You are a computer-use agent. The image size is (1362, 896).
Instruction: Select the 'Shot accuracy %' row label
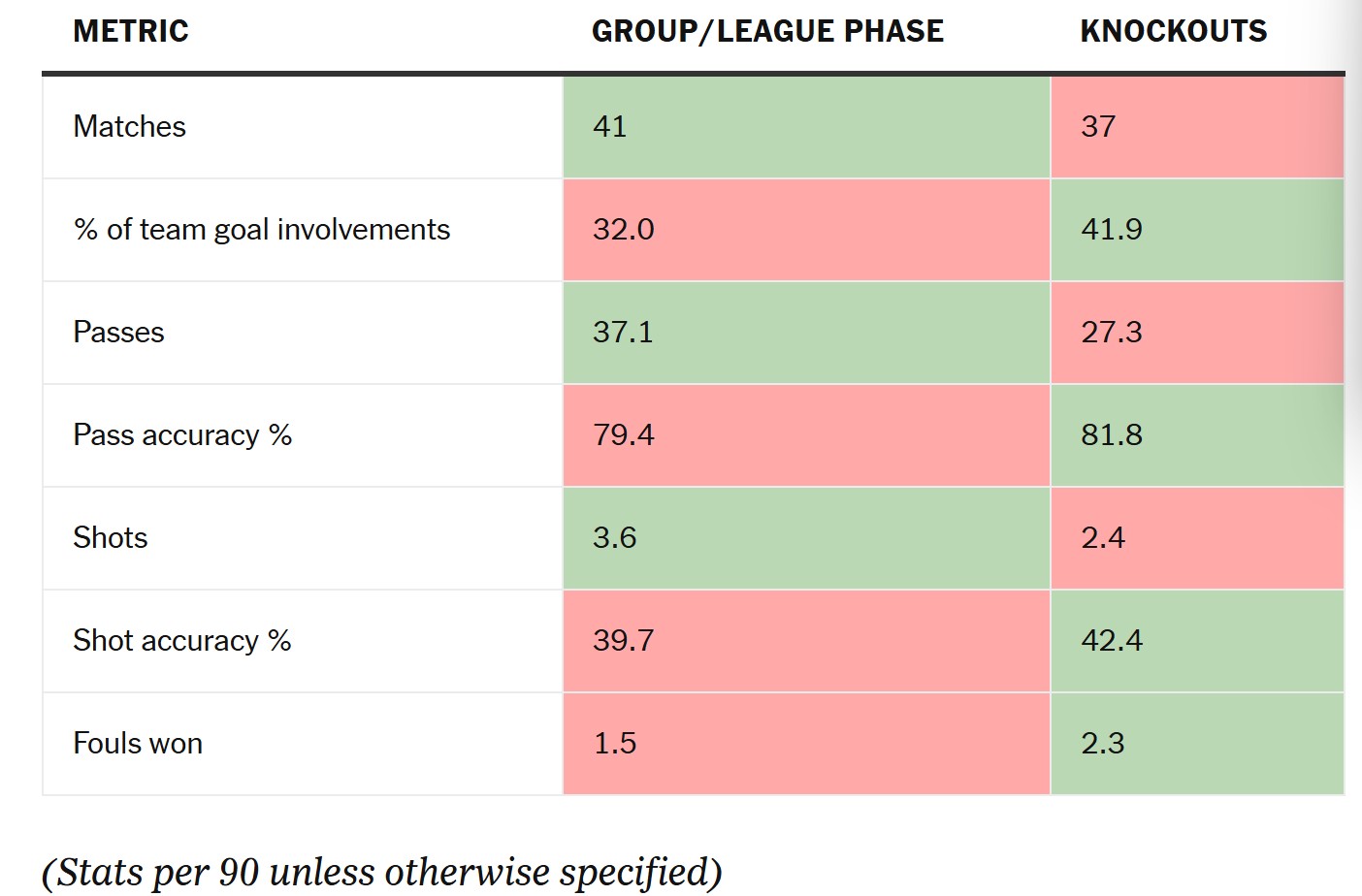(x=182, y=640)
